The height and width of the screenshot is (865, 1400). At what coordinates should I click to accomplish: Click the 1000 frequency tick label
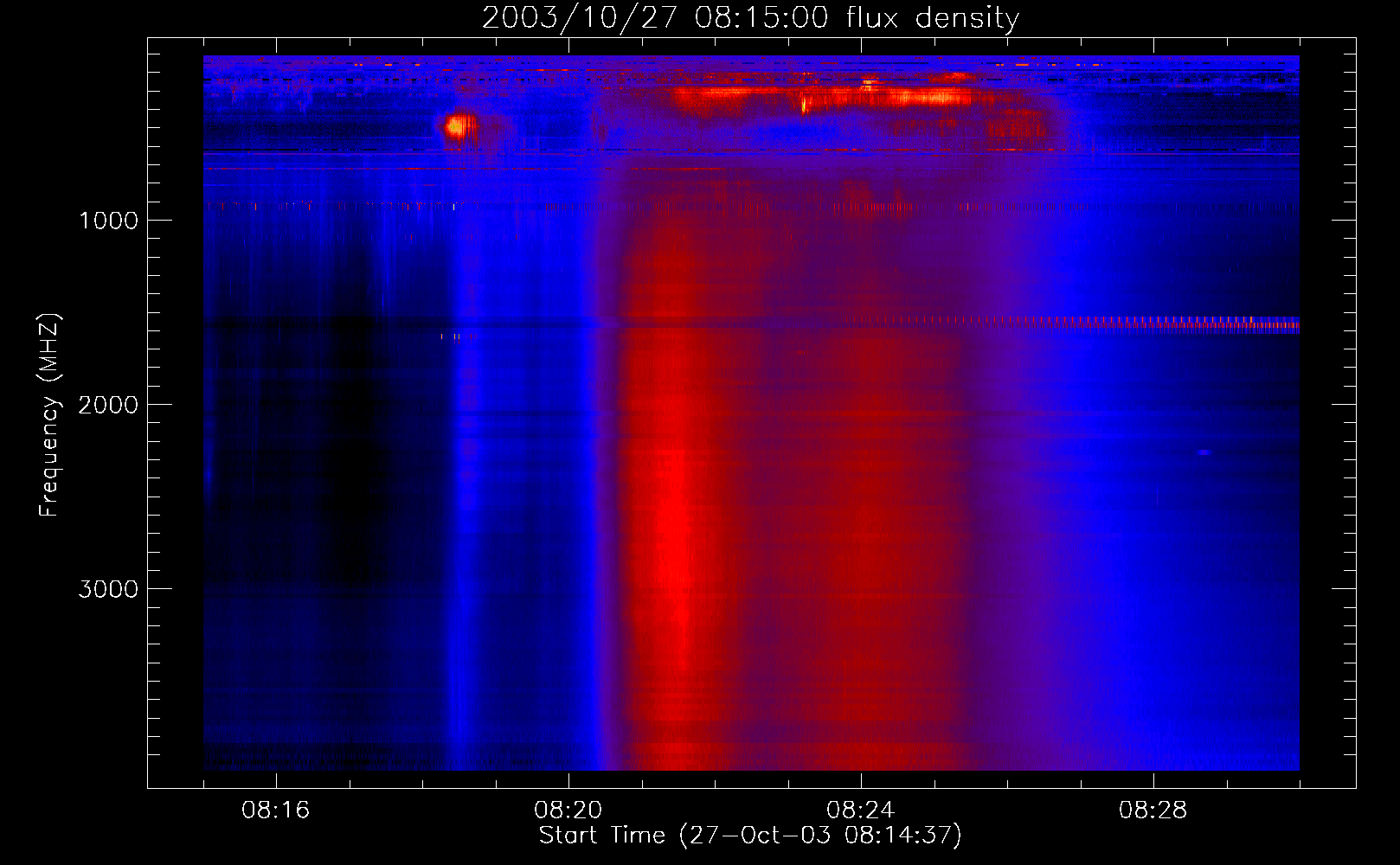[108, 221]
